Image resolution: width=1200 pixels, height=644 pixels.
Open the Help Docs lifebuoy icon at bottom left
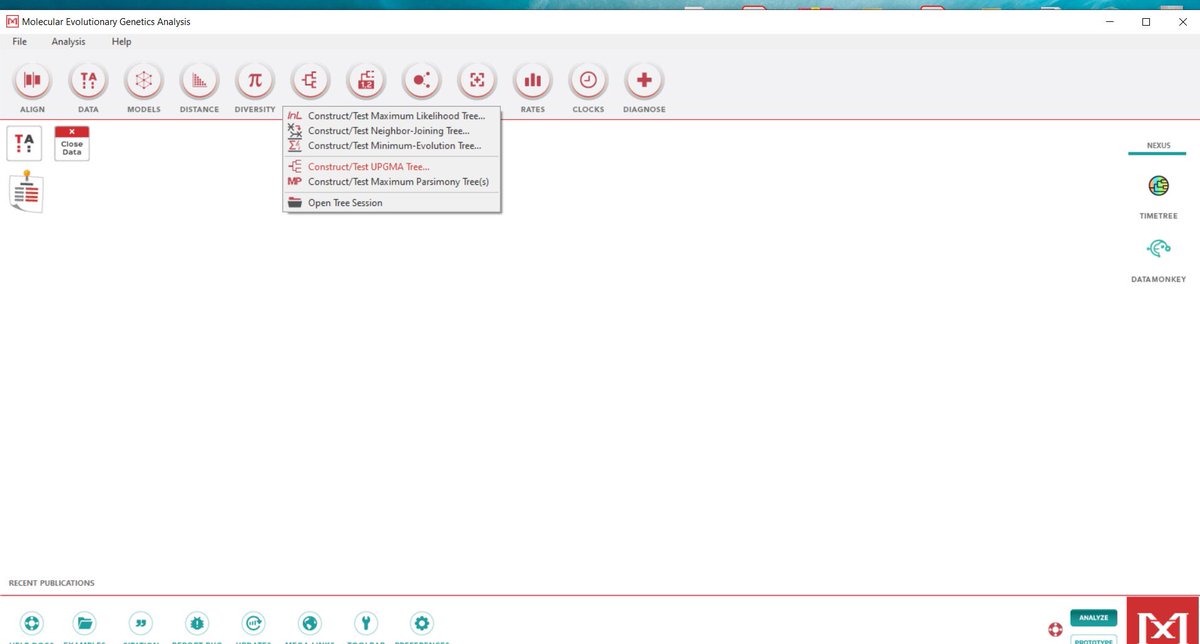coord(31,624)
